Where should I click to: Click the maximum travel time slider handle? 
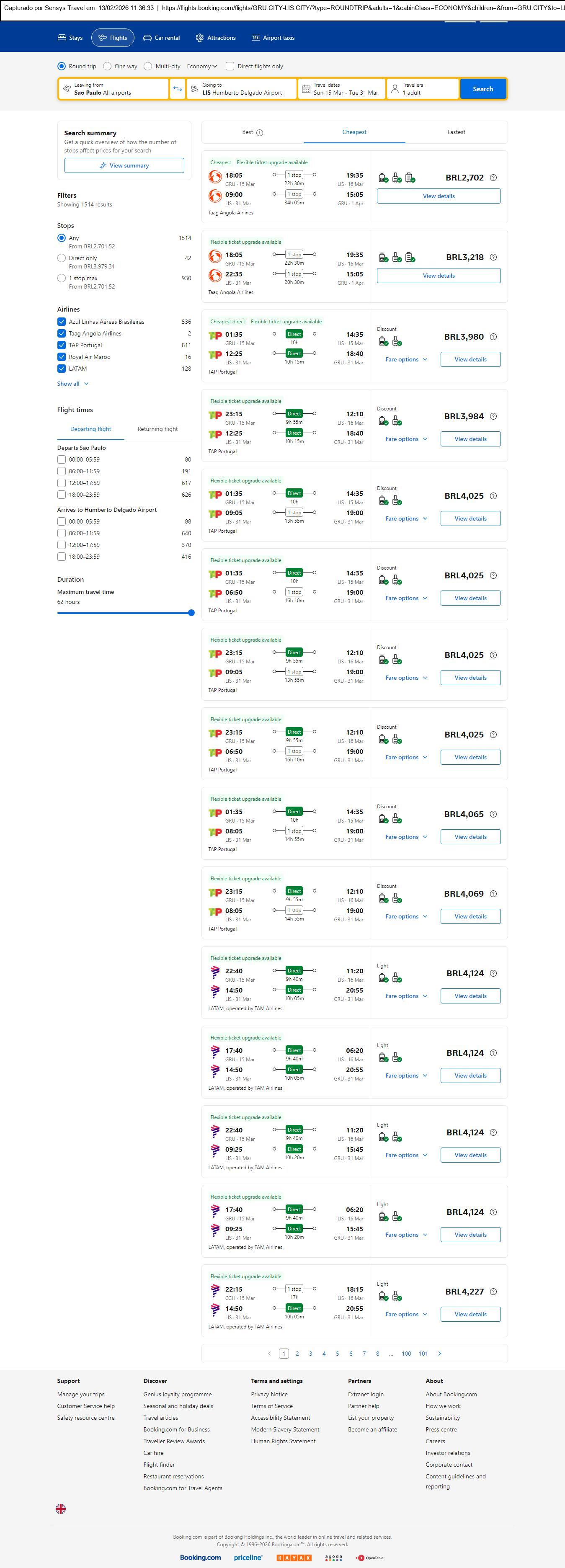click(191, 613)
